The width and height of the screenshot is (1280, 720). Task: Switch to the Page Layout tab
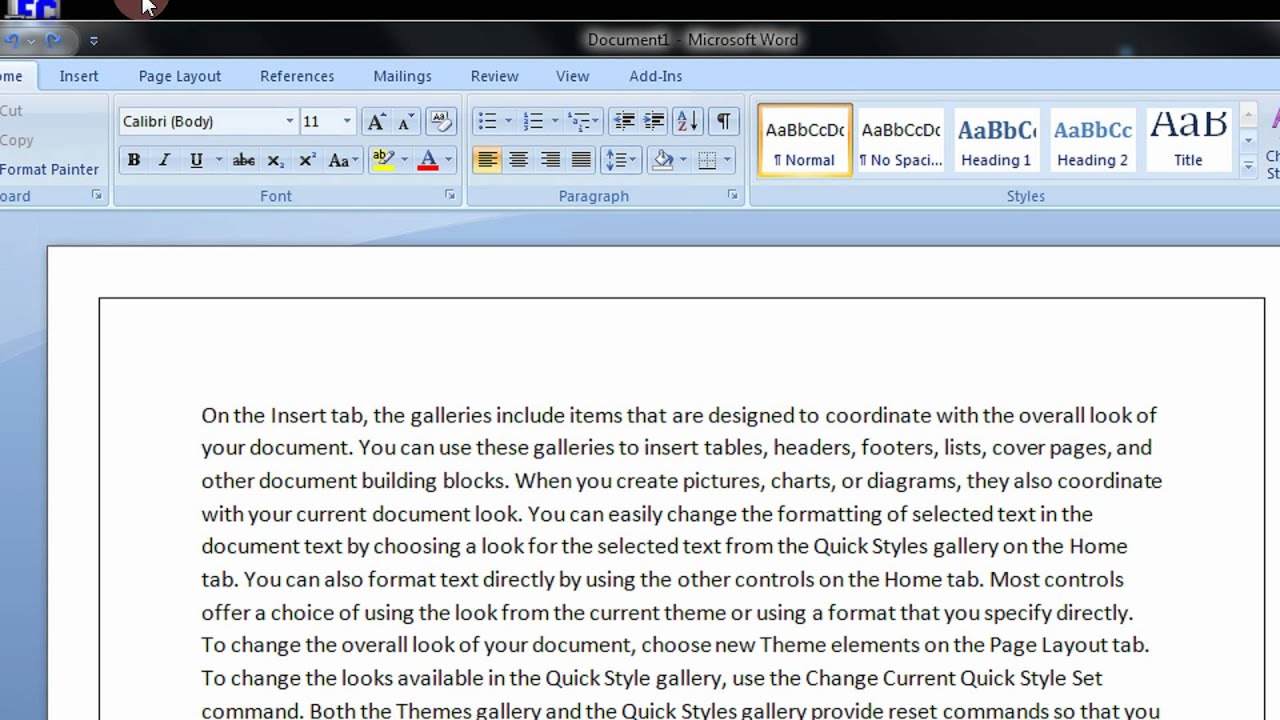[180, 76]
